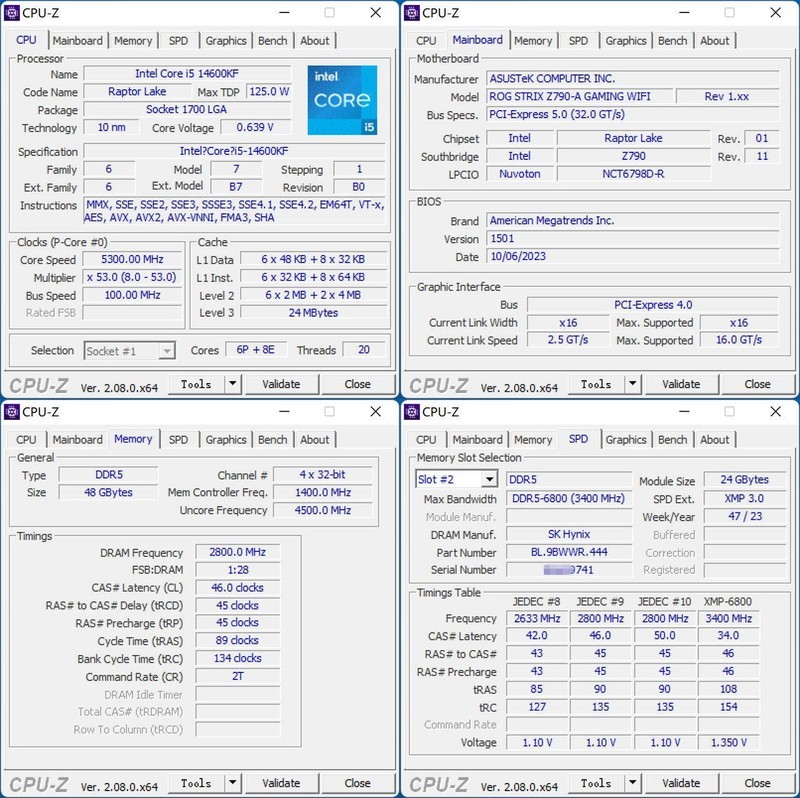
Task: Click the CPU-Z title icon in the Motherboard window
Action: coord(411,13)
